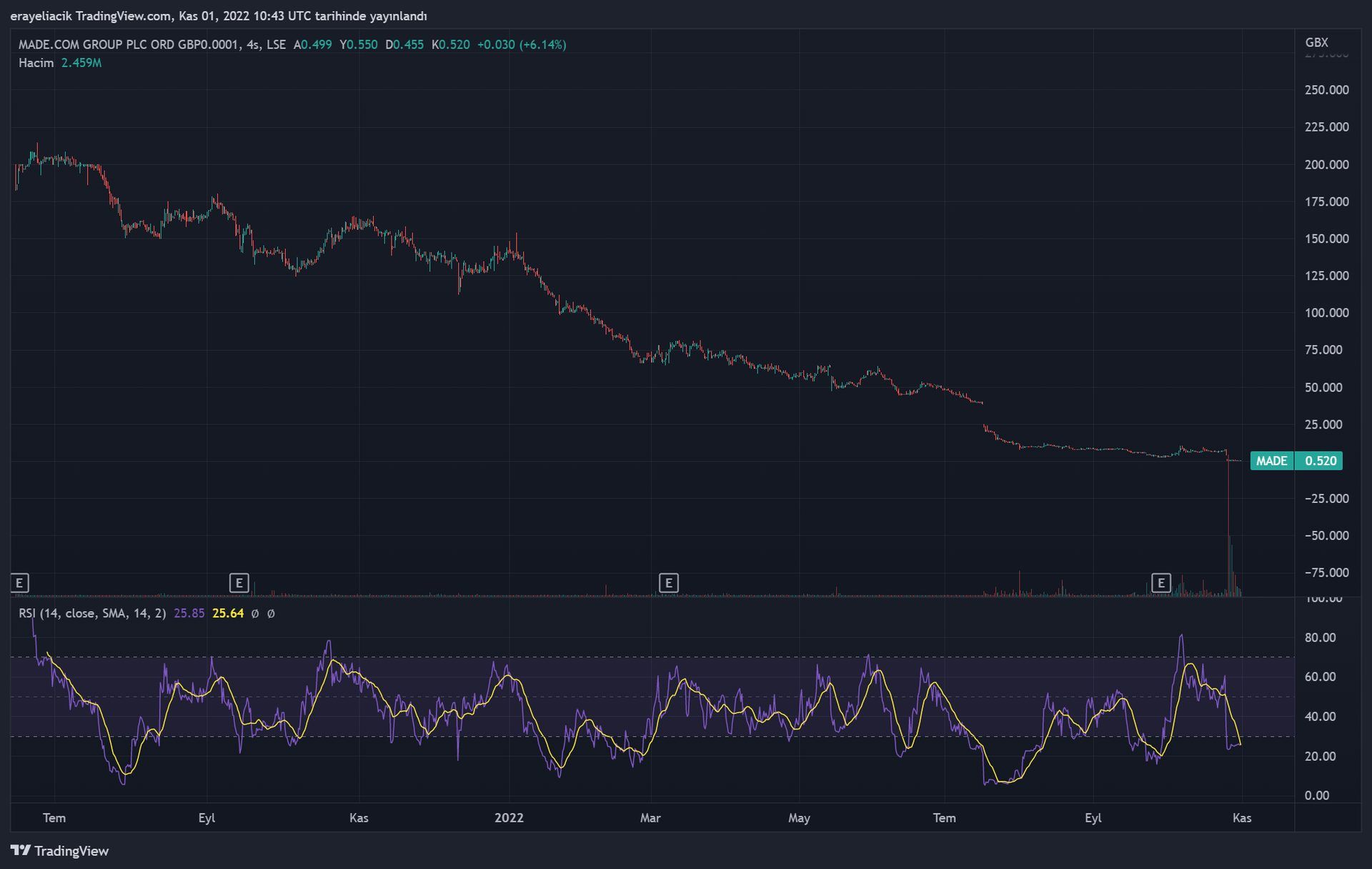Click the open value A0.499

(x=313, y=44)
